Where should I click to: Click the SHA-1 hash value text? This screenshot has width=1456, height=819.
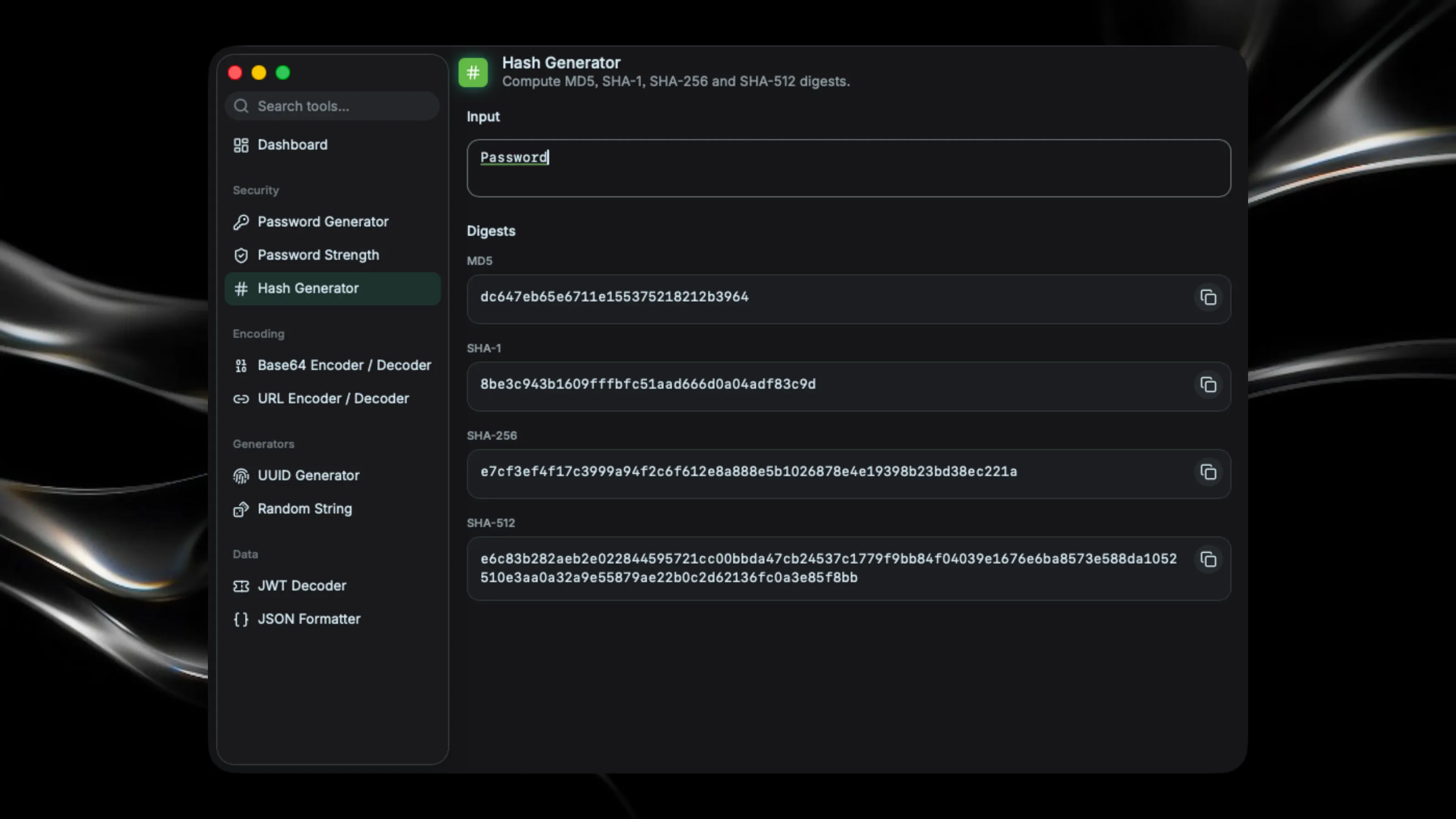pos(648,384)
